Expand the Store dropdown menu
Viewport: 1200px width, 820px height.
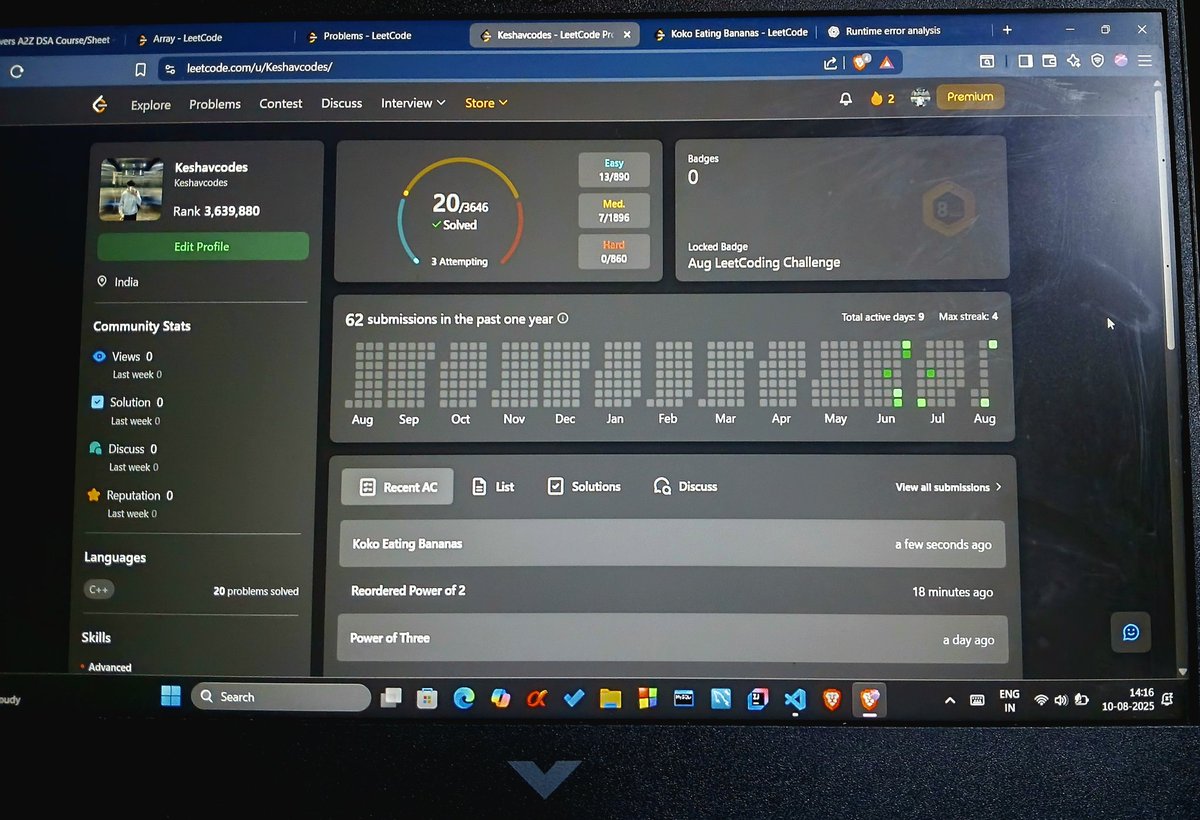[x=486, y=103]
